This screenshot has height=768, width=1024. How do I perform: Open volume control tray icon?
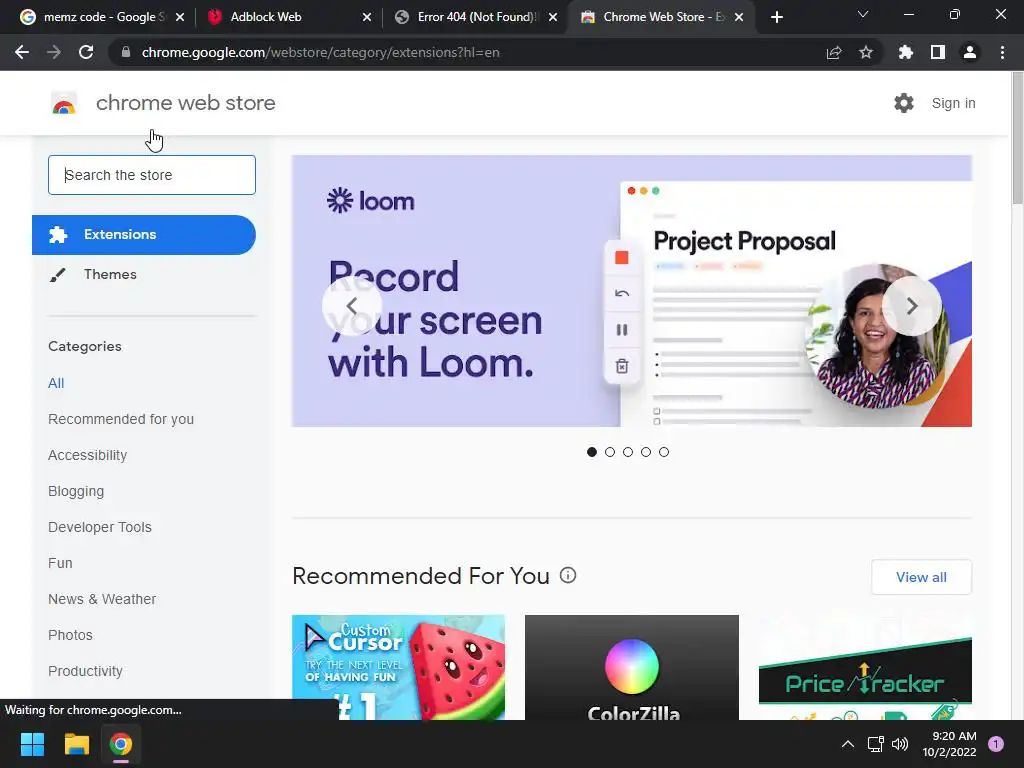900,744
